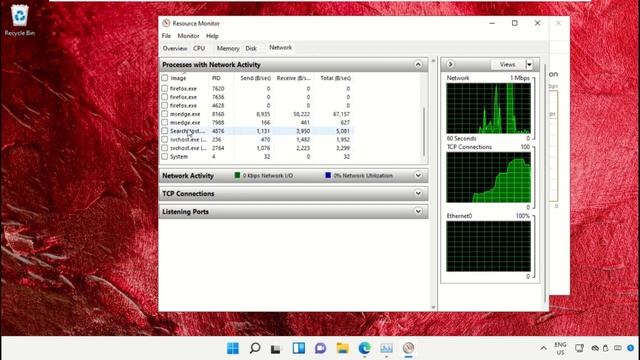Expand Listening Ports section chevron
The width and height of the screenshot is (640, 360).
click(418, 211)
